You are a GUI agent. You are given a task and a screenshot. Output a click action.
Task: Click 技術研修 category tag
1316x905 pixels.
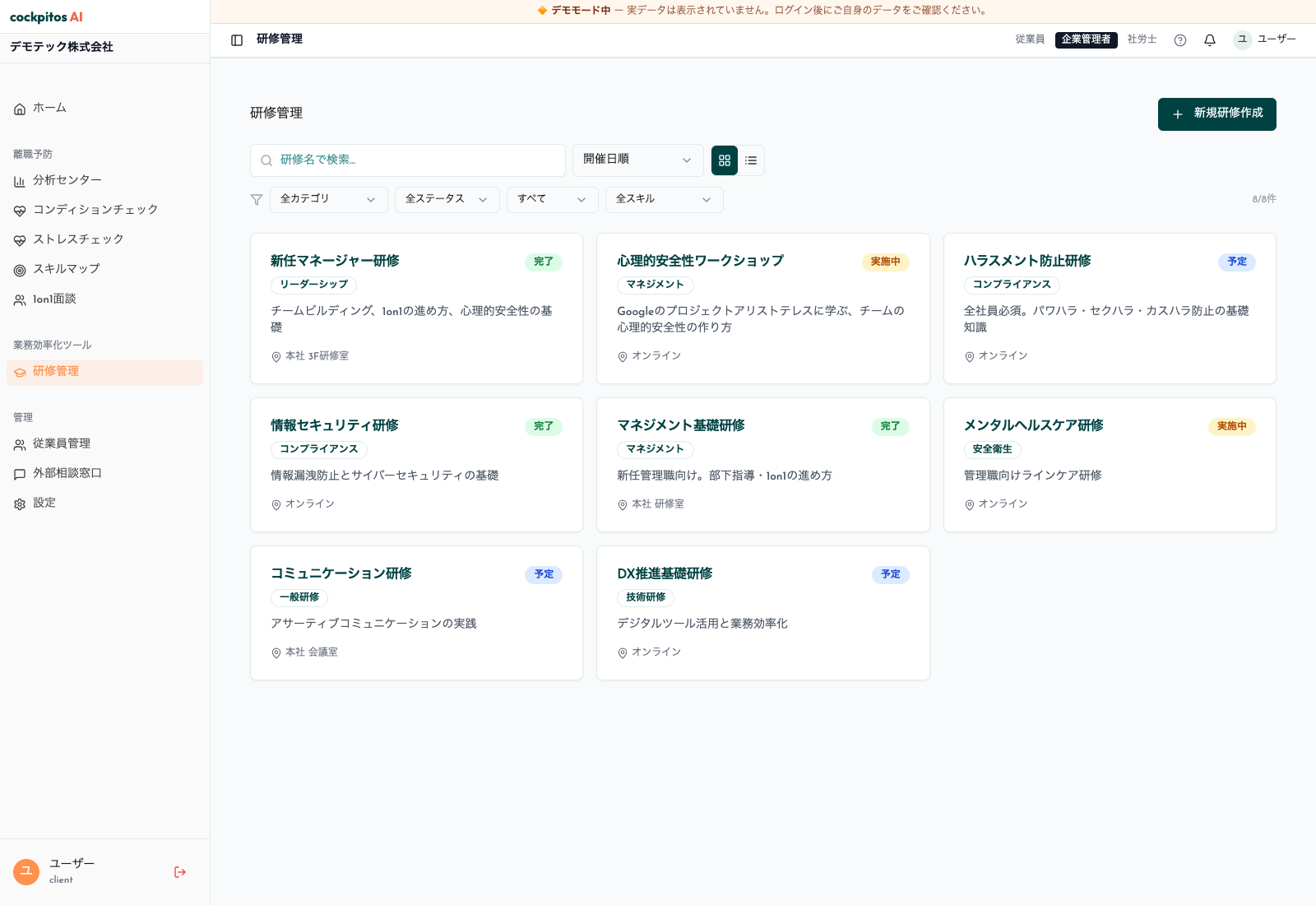[646, 597]
